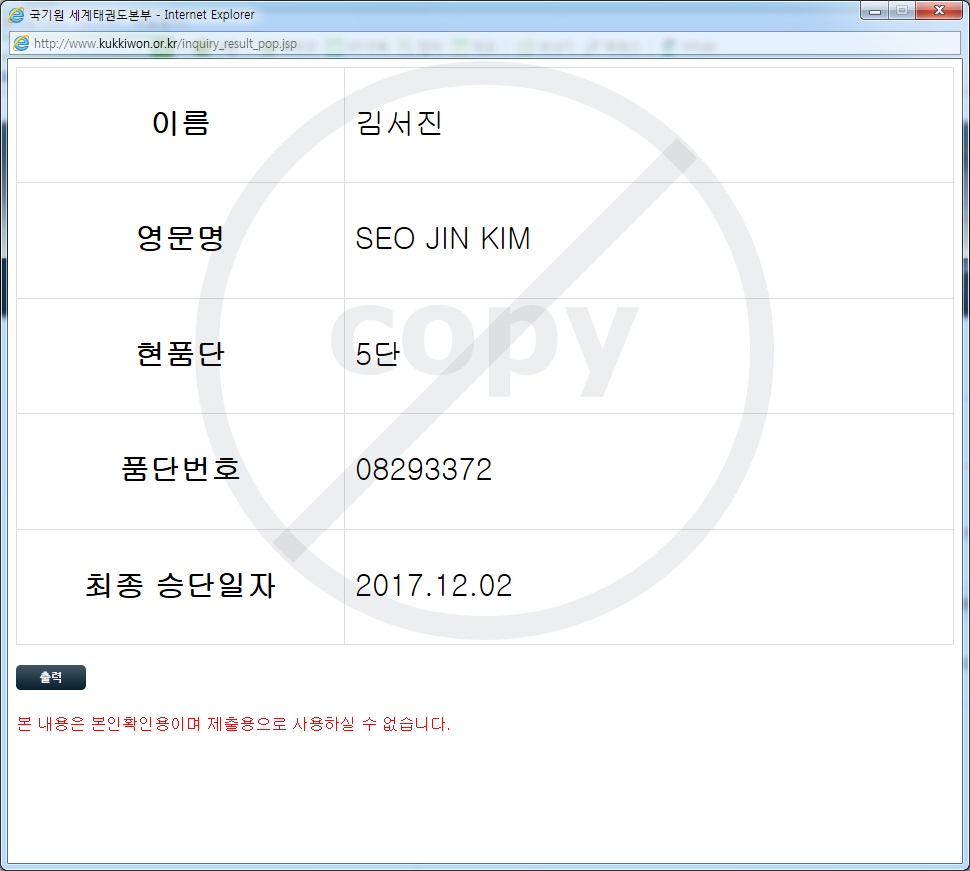Screen dimensions: 970x871
Task: Click the current rank value 5단
Action: (x=378, y=354)
